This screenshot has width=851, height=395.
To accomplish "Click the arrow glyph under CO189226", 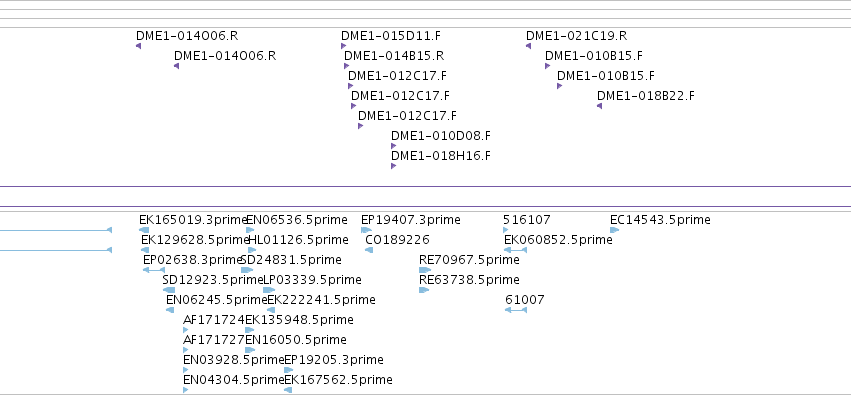I will click(x=369, y=250).
